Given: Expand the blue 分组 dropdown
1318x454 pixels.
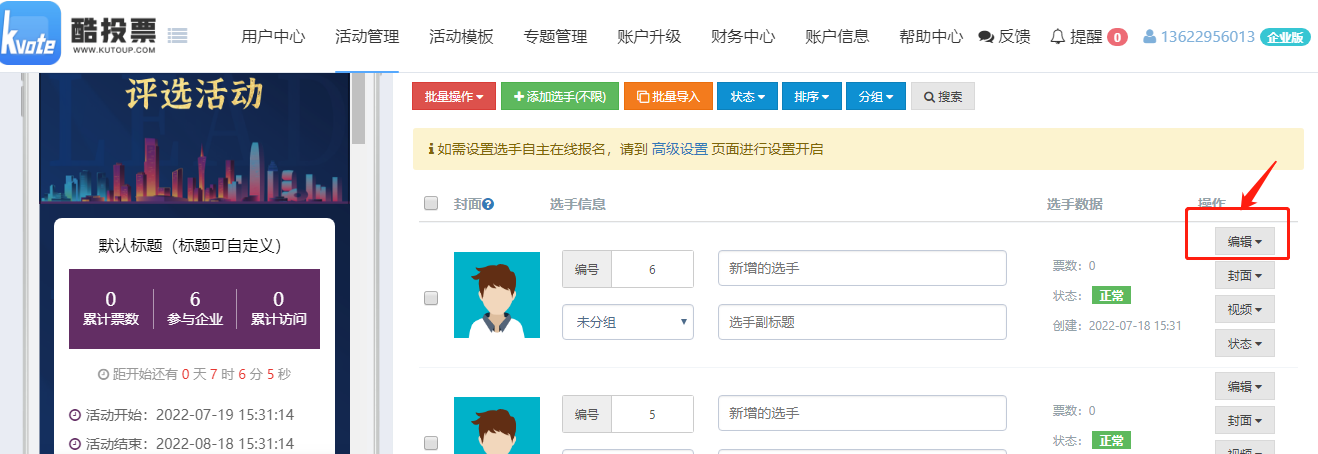Looking at the screenshot, I should point(876,96).
